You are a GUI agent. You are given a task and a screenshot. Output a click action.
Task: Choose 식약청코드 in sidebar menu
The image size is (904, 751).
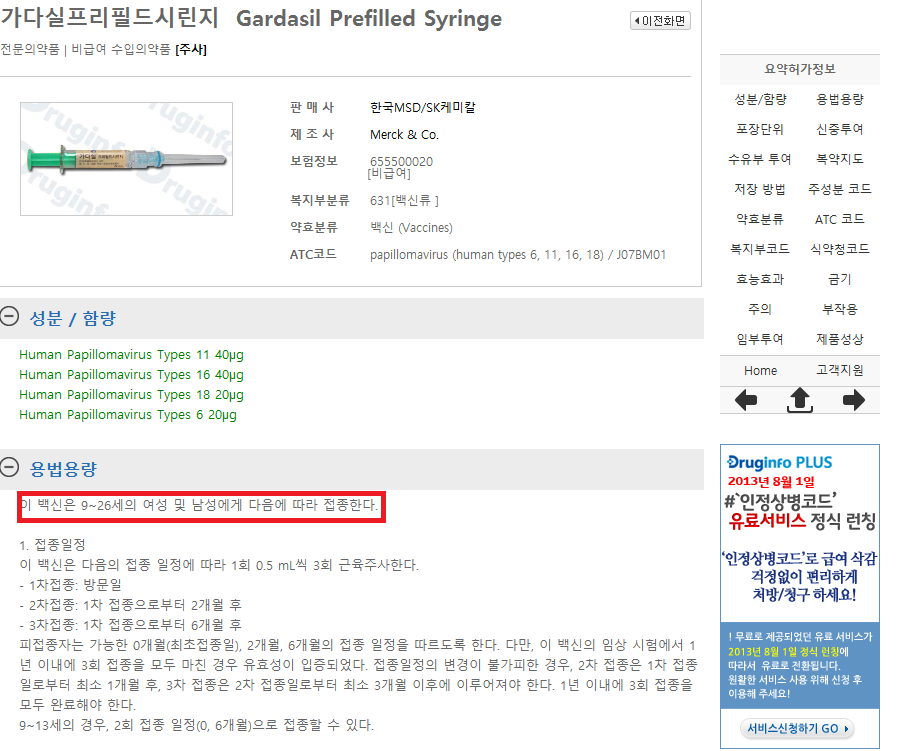(x=839, y=249)
